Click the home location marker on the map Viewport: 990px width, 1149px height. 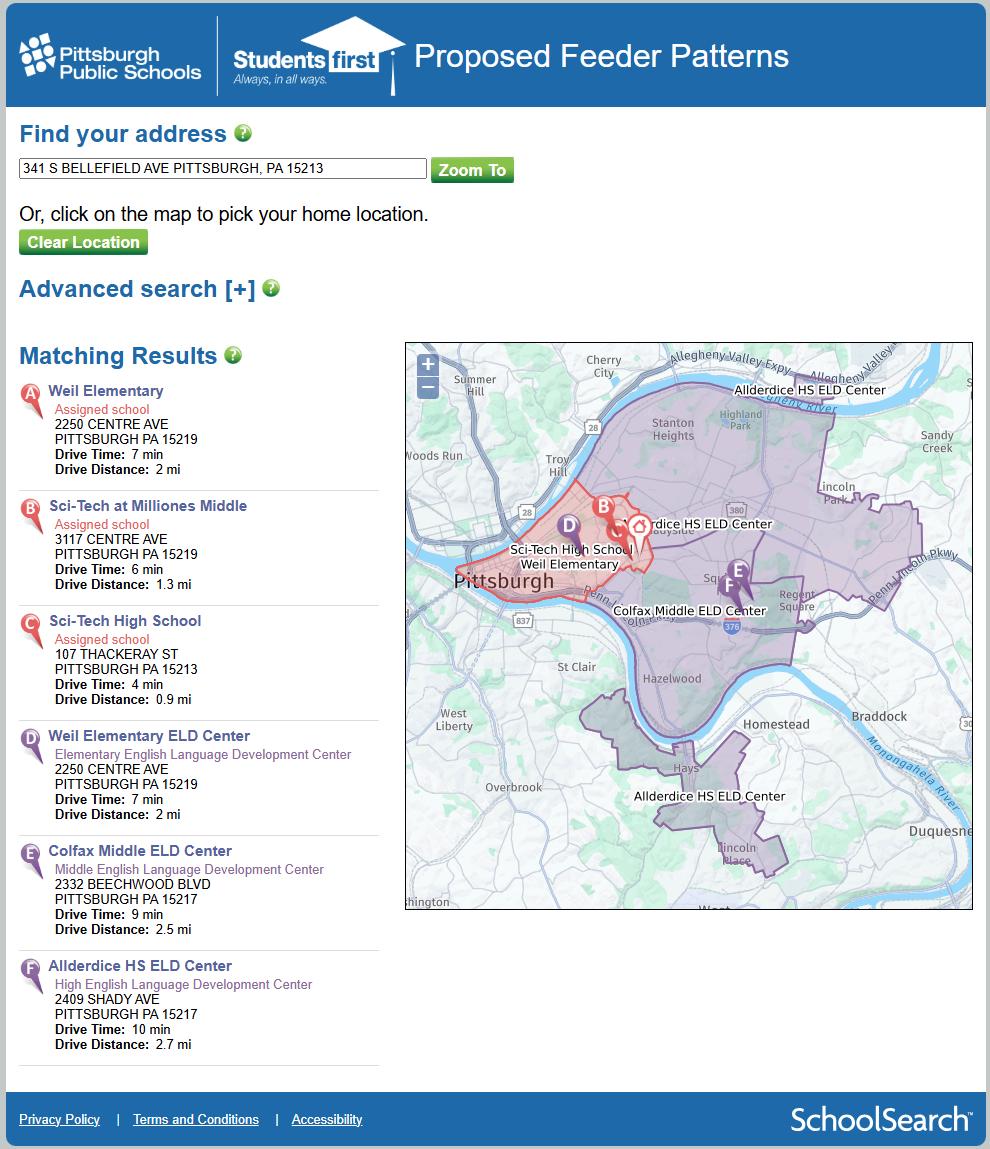(639, 528)
